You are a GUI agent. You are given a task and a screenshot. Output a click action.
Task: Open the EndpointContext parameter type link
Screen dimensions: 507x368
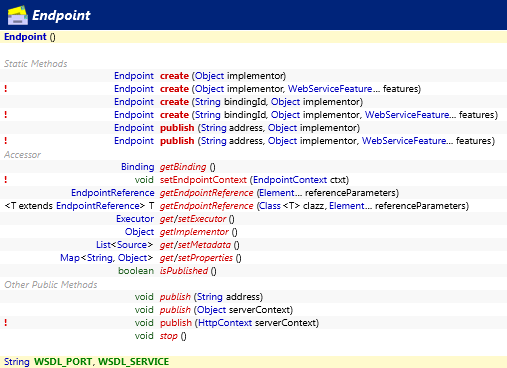[x=290, y=180]
